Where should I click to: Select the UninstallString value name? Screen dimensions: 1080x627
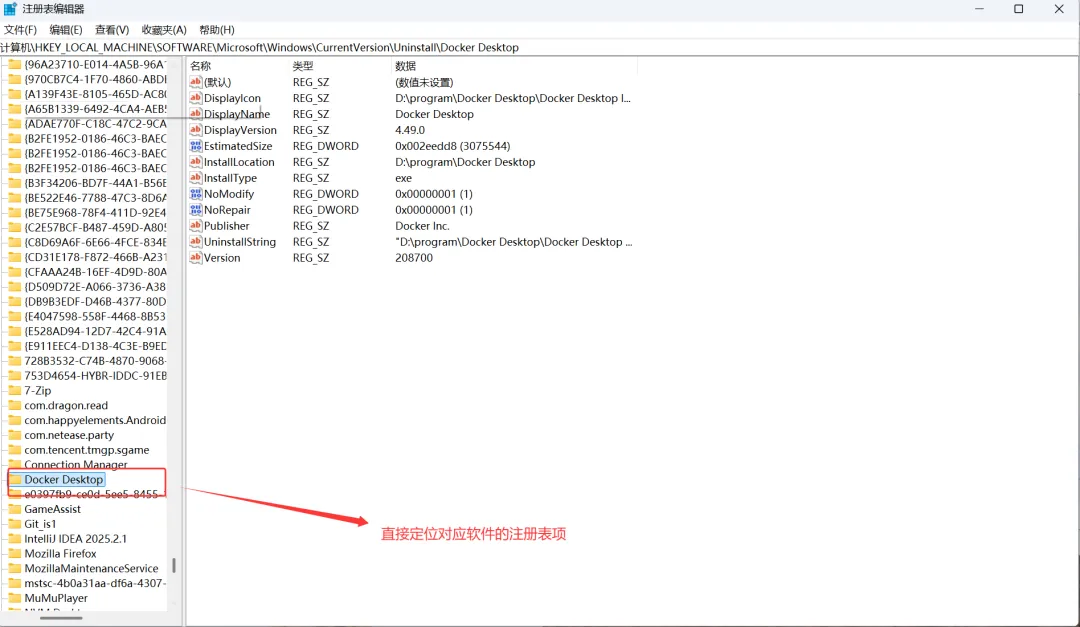[240, 242]
